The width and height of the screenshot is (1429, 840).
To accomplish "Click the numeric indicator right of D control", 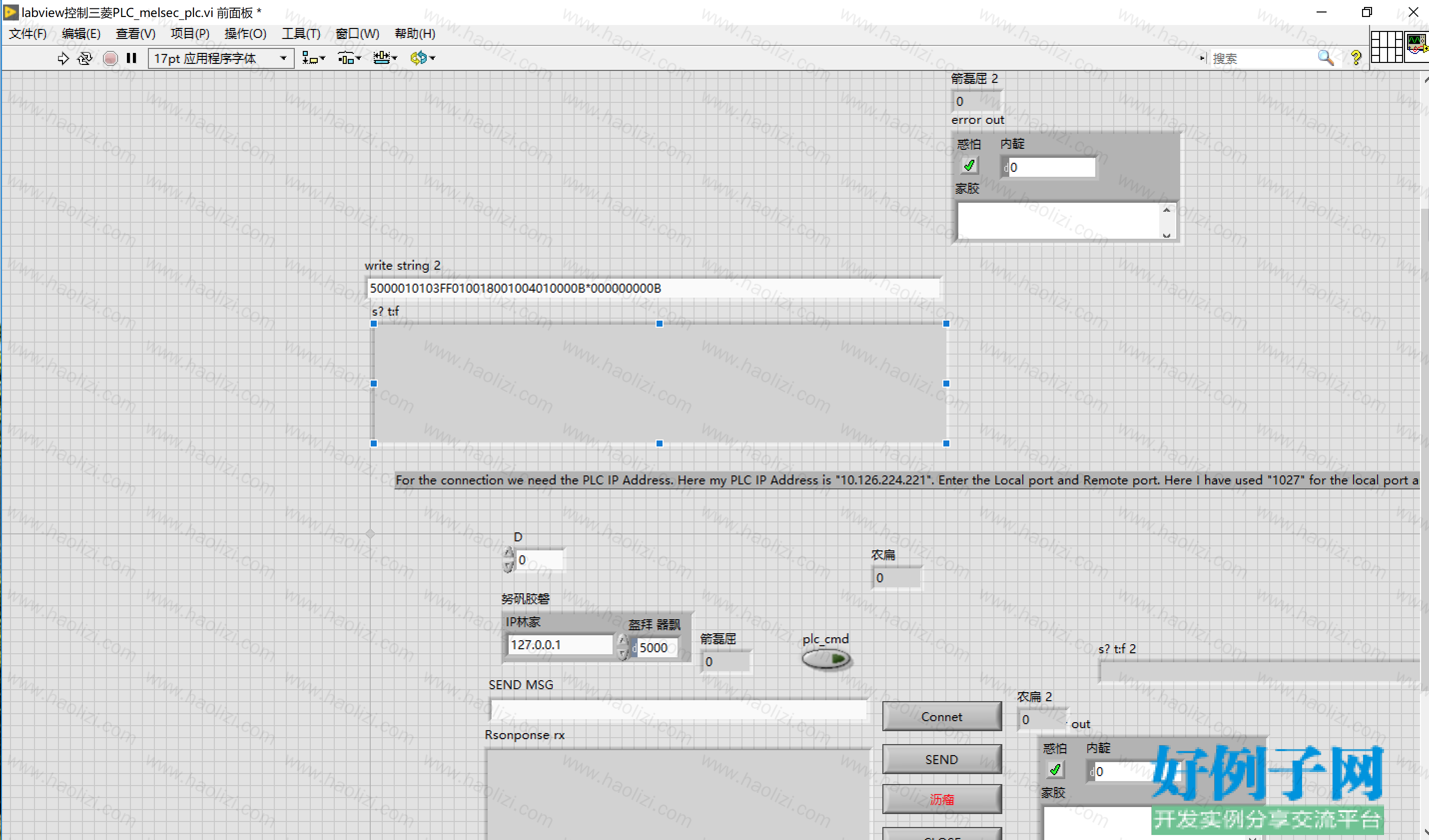I will pos(896,578).
